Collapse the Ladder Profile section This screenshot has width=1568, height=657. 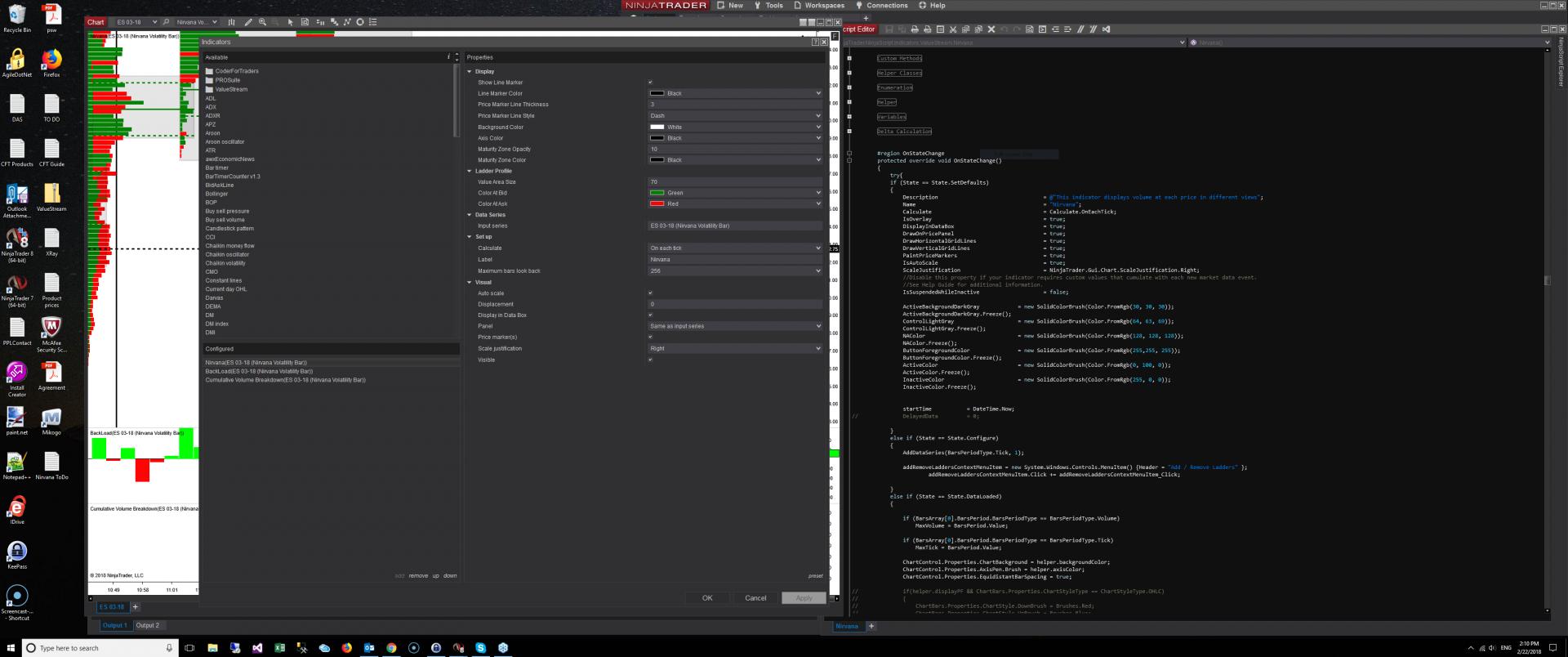click(470, 172)
